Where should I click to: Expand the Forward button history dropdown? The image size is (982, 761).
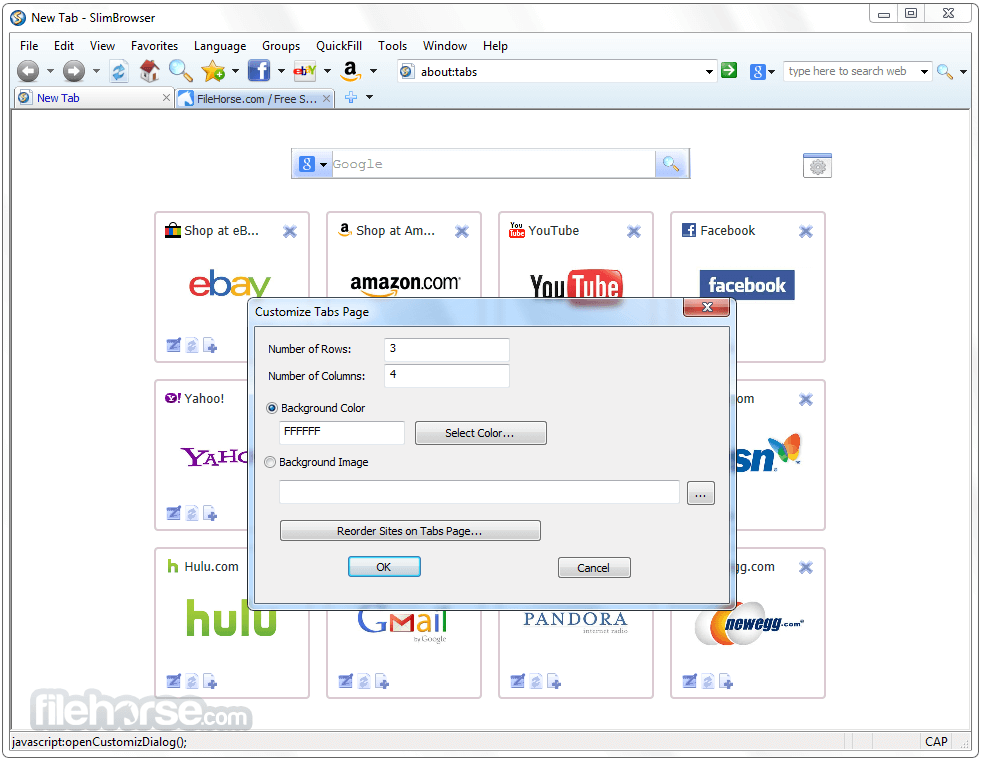(x=96, y=71)
